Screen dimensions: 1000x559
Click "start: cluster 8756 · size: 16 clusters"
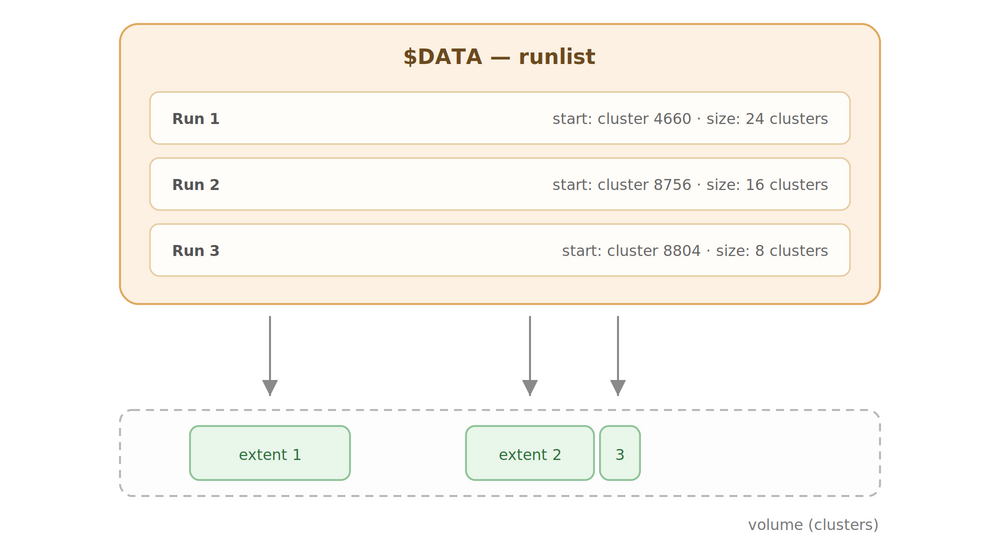pos(690,185)
